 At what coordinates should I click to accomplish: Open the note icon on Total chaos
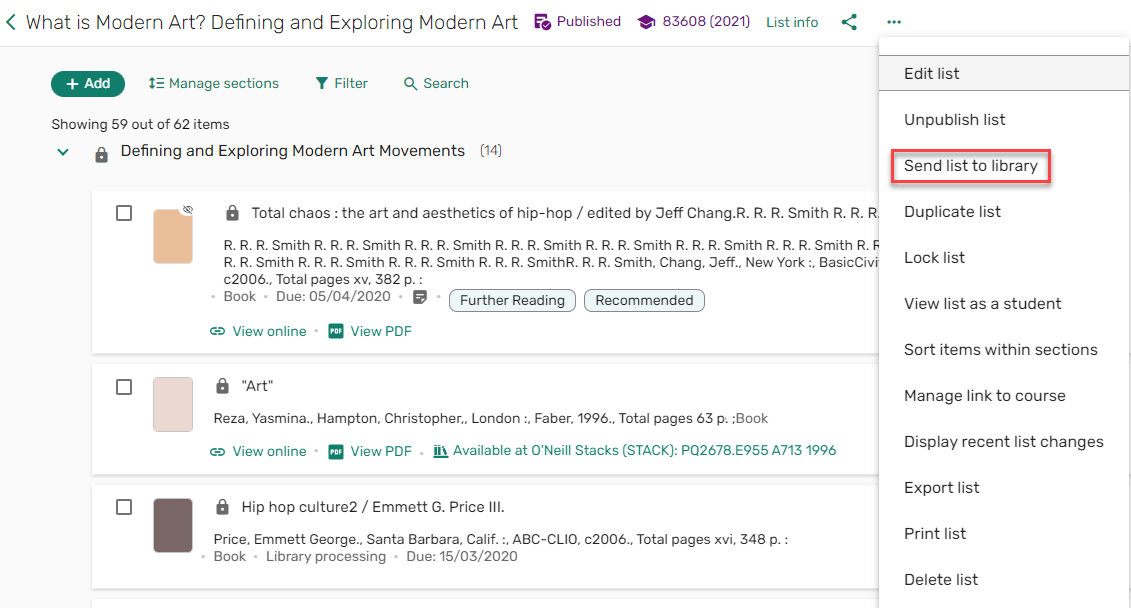pyautogui.click(x=420, y=297)
